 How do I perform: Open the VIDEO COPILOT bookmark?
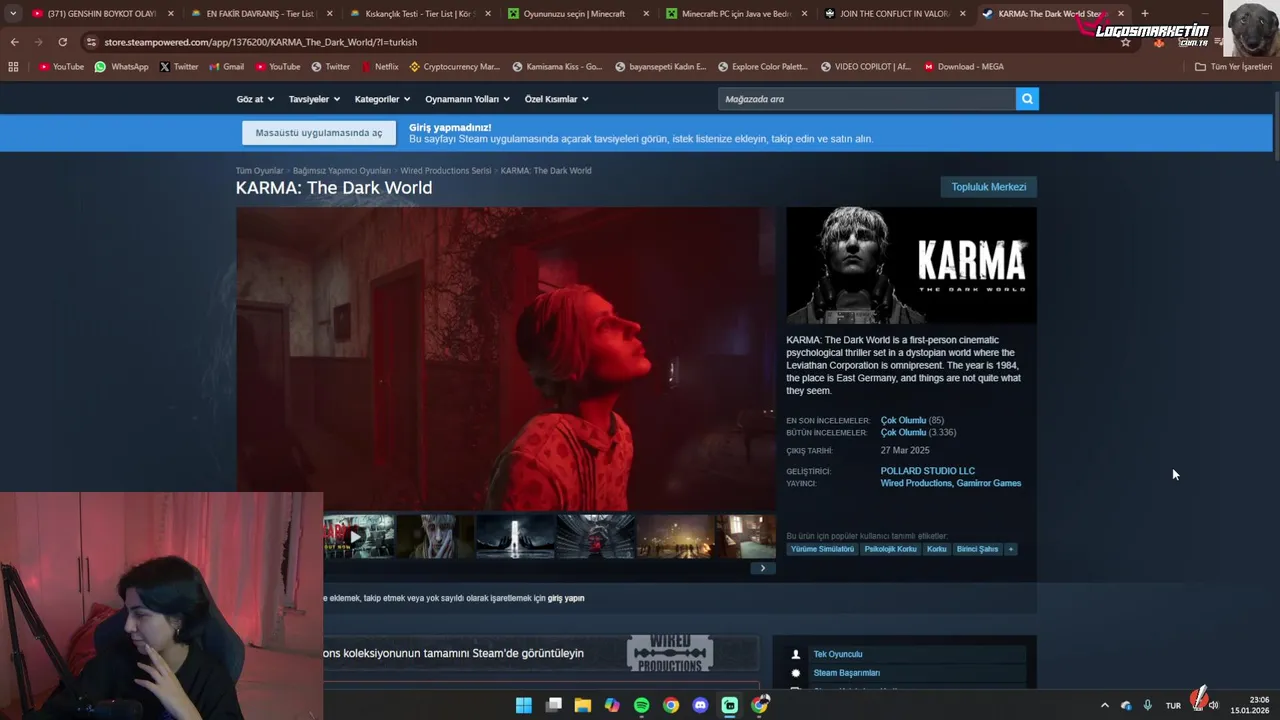(x=865, y=67)
